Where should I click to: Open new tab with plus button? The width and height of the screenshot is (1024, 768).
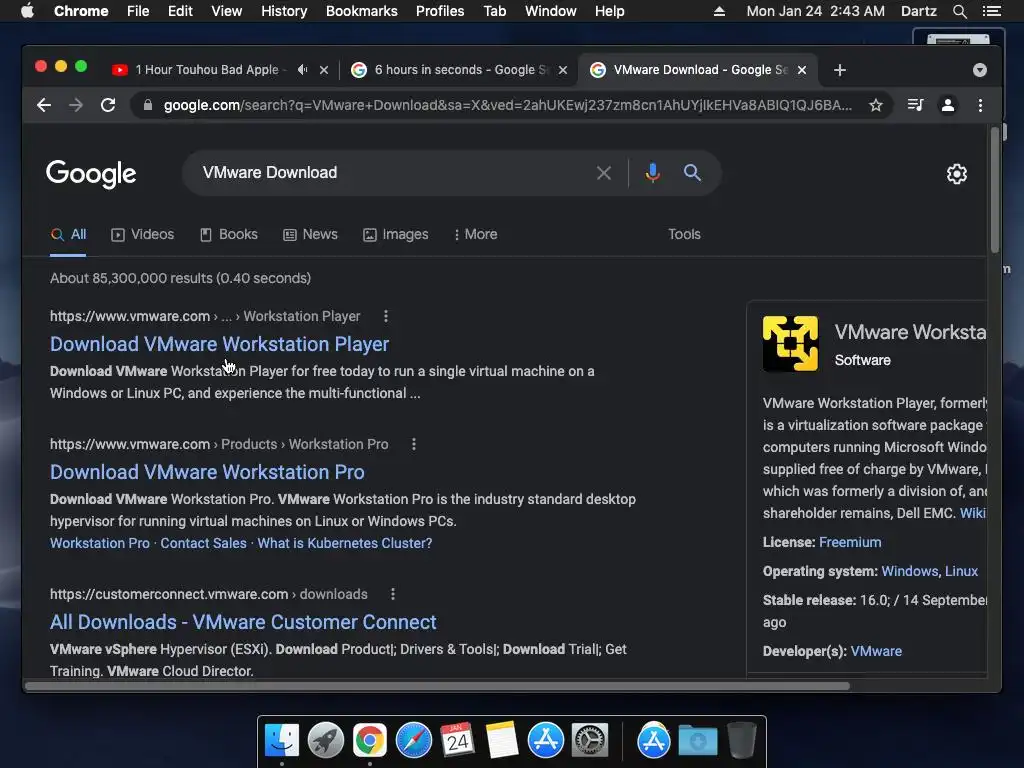(x=840, y=70)
